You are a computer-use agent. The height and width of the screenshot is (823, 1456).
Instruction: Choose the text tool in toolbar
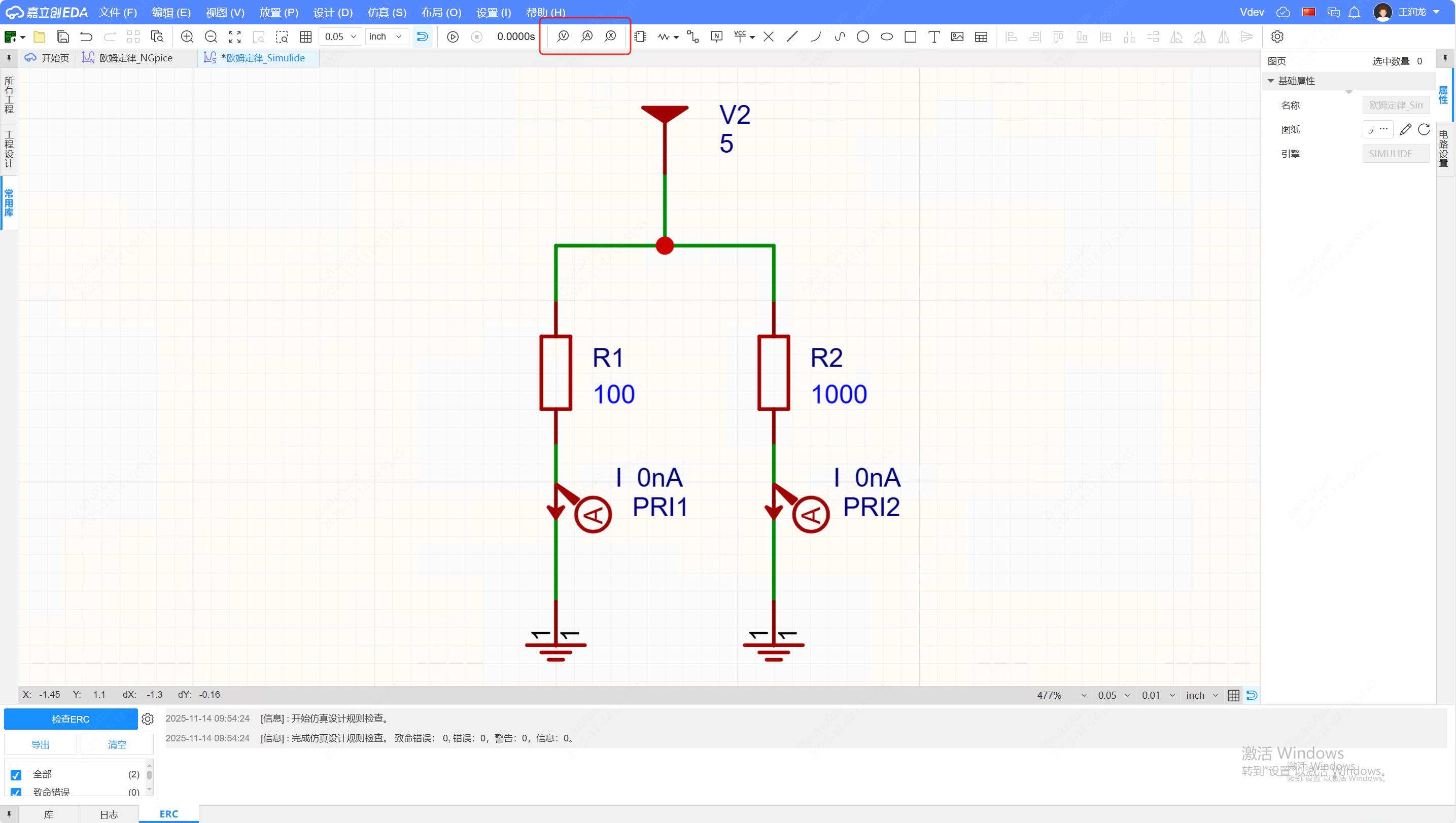933,37
